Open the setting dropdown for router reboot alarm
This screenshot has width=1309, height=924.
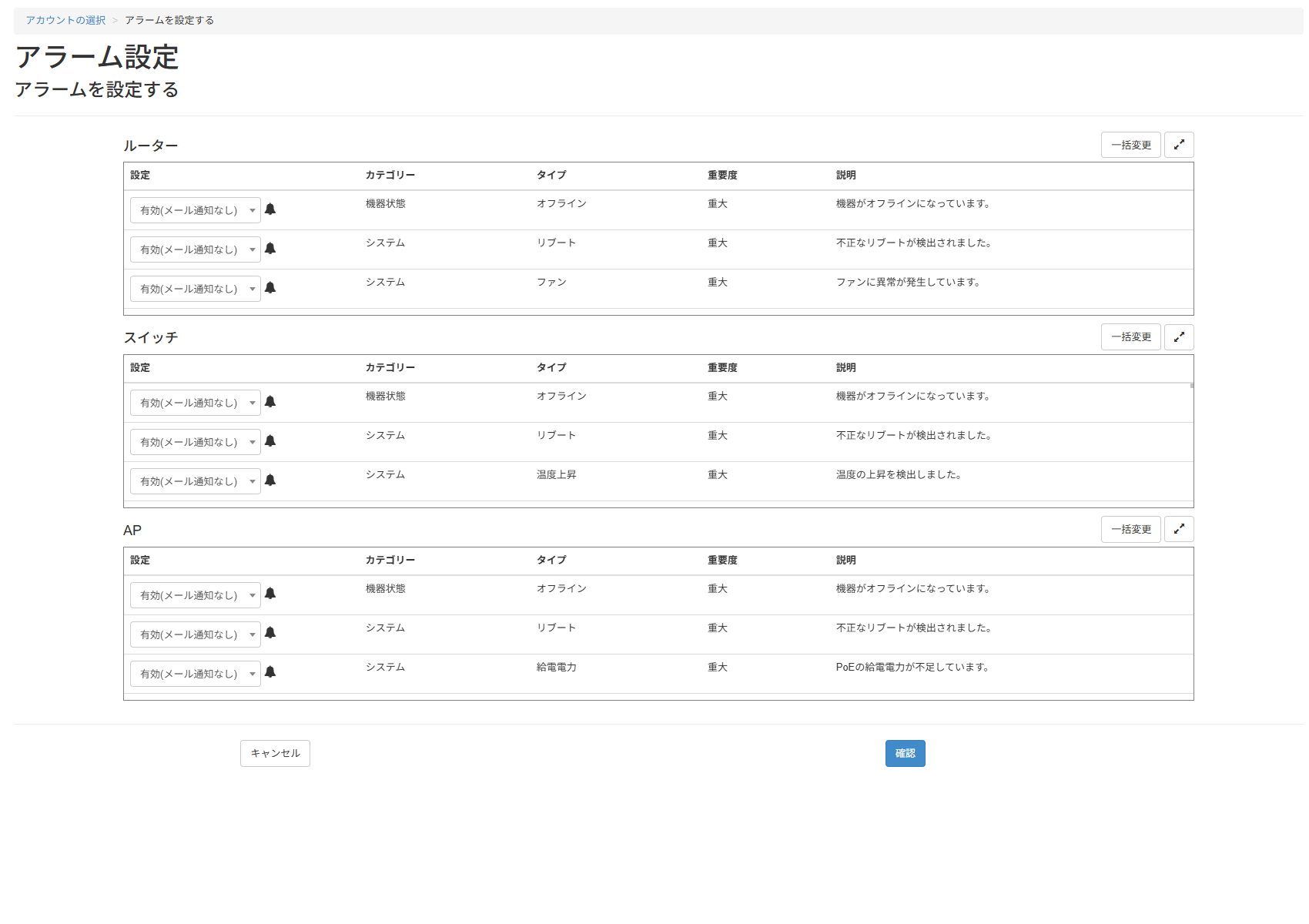pos(196,249)
